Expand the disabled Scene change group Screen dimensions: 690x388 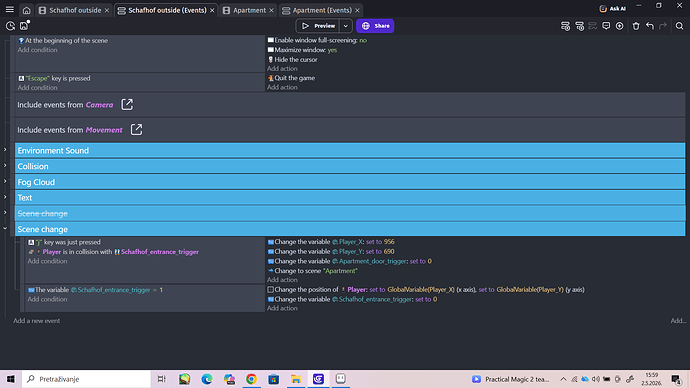coord(5,213)
